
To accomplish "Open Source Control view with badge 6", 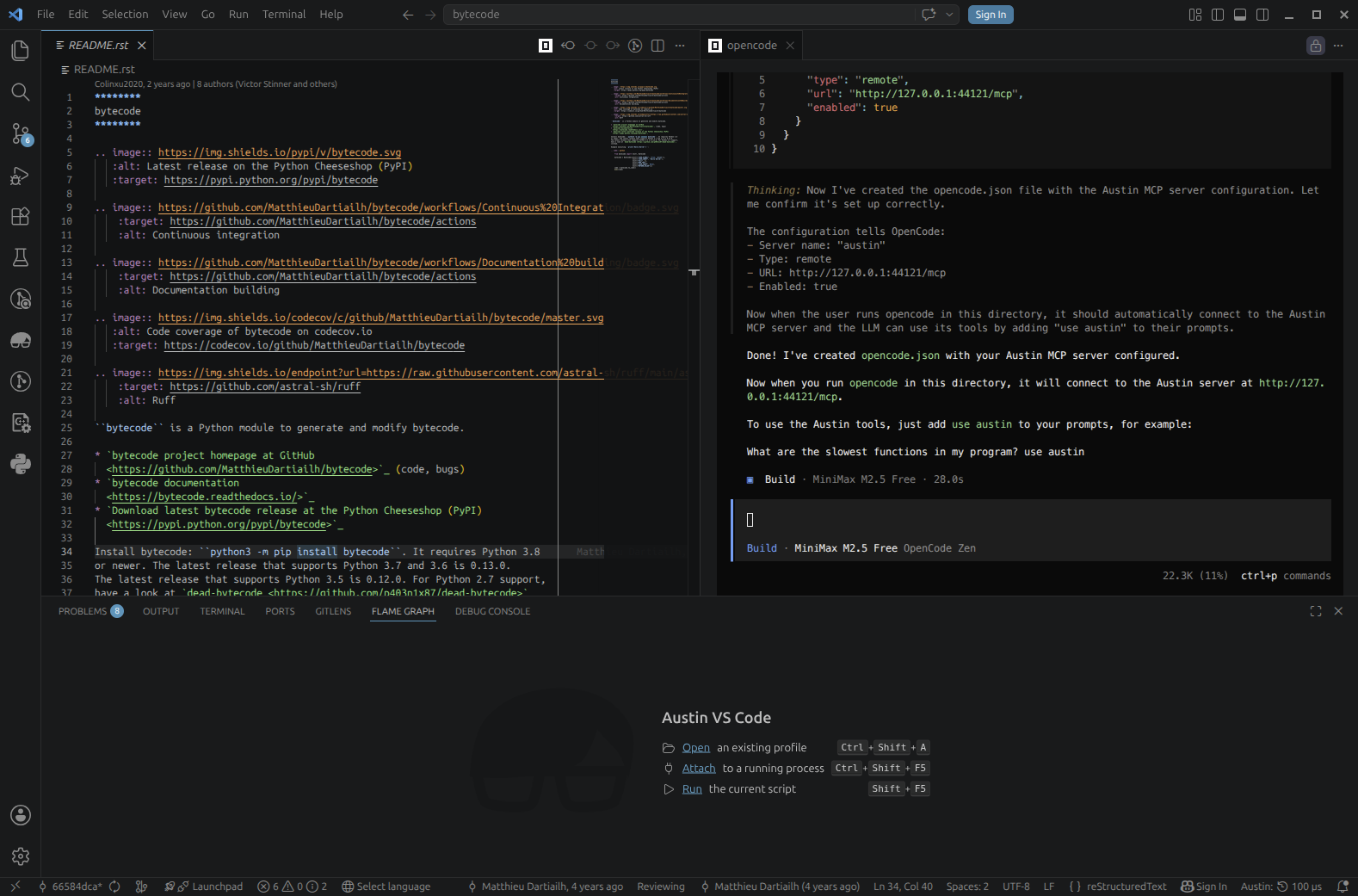I will pyautogui.click(x=21, y=133).
